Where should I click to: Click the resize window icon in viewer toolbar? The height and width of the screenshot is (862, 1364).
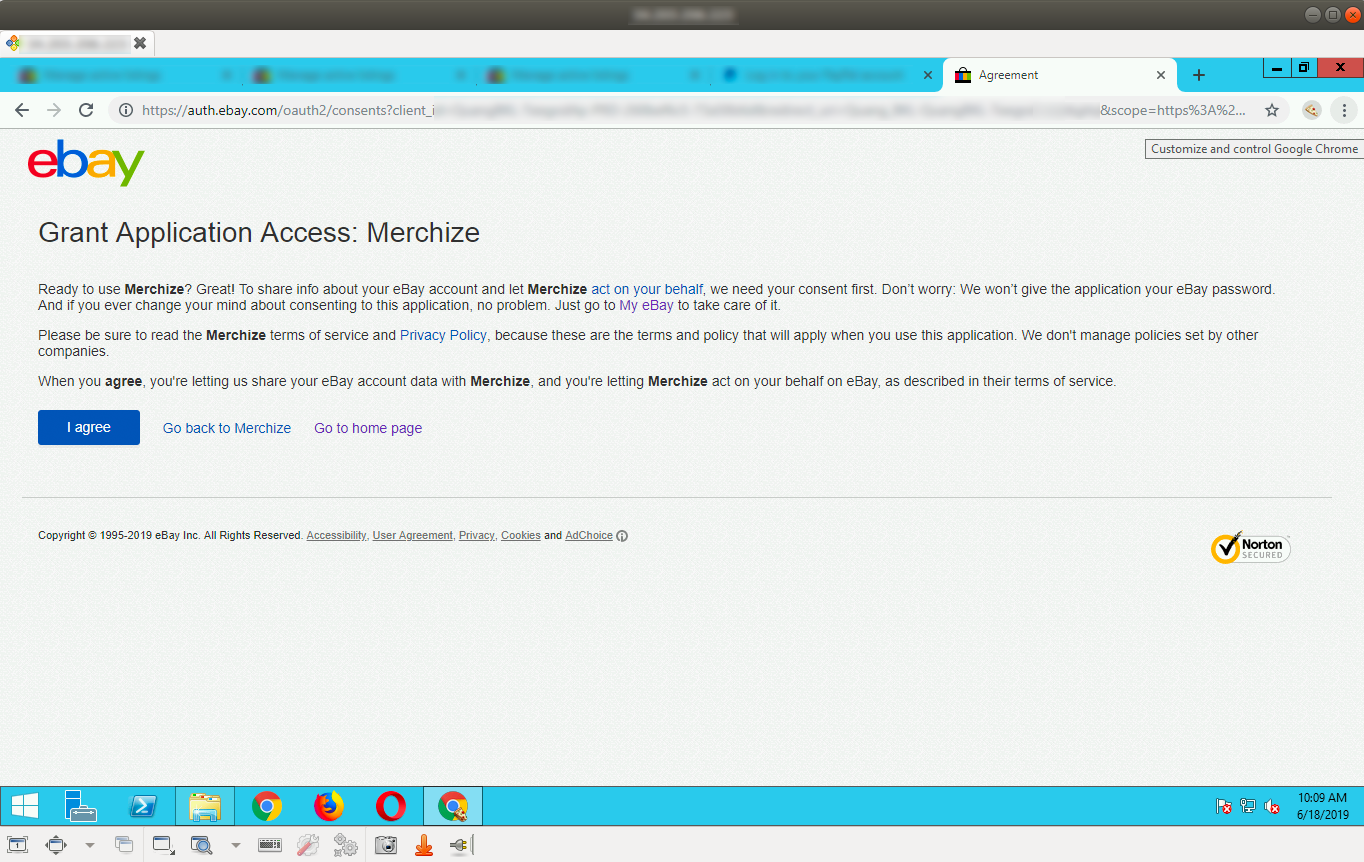click(x=164, y=845)
